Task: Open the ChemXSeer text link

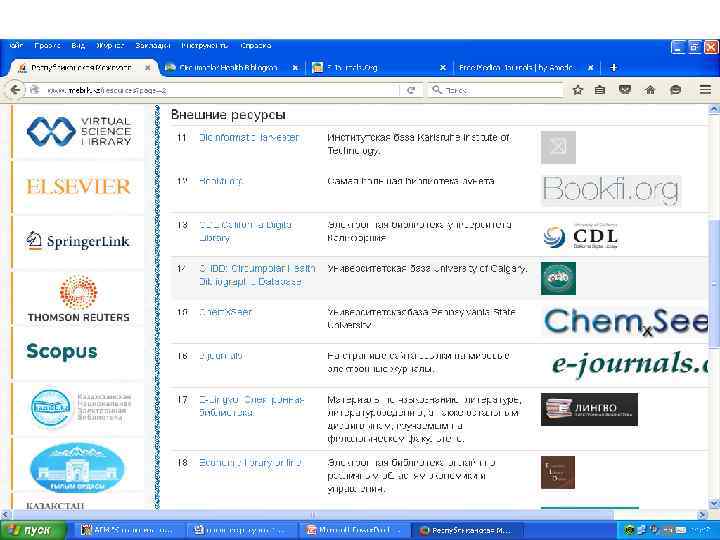Action: point(225,312)
